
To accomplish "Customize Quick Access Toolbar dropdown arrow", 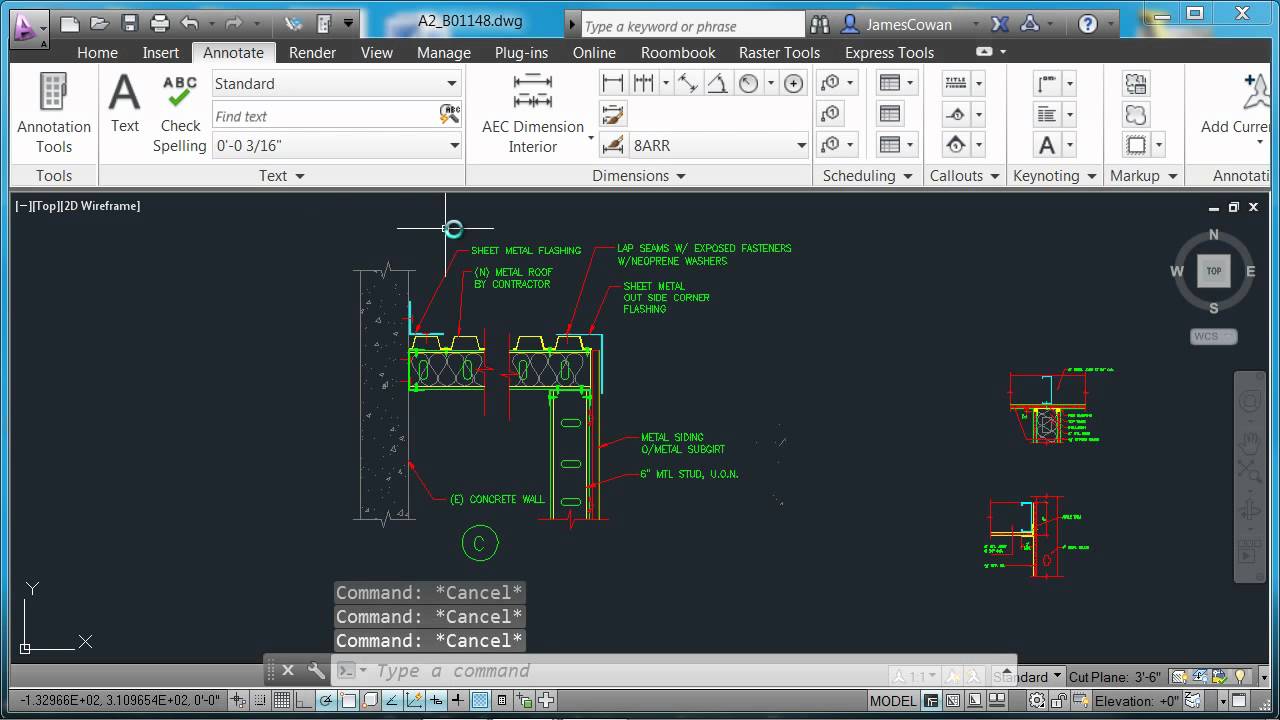I will tap(348, 23).
